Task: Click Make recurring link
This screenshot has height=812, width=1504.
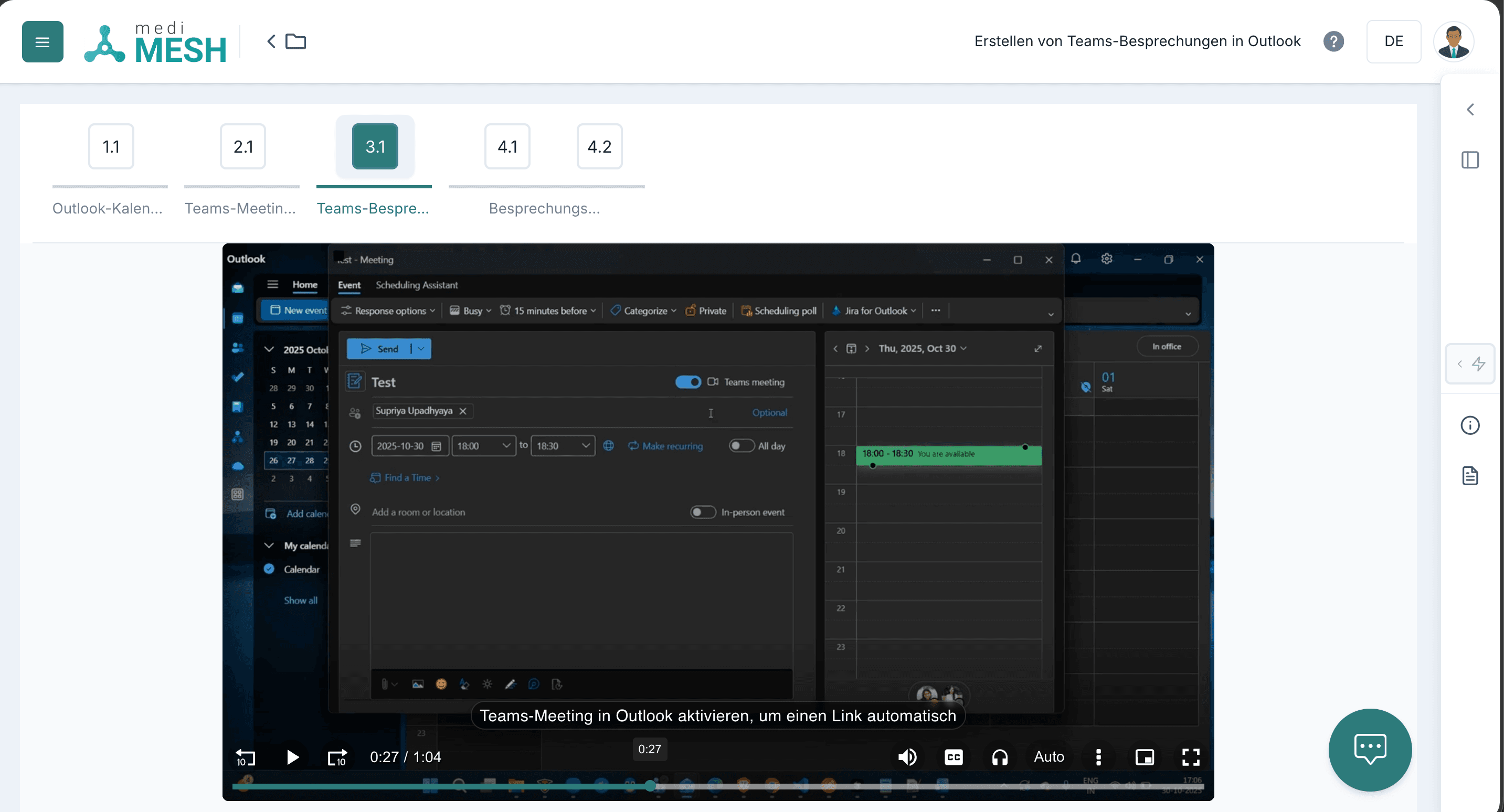Action: point(665,446)
